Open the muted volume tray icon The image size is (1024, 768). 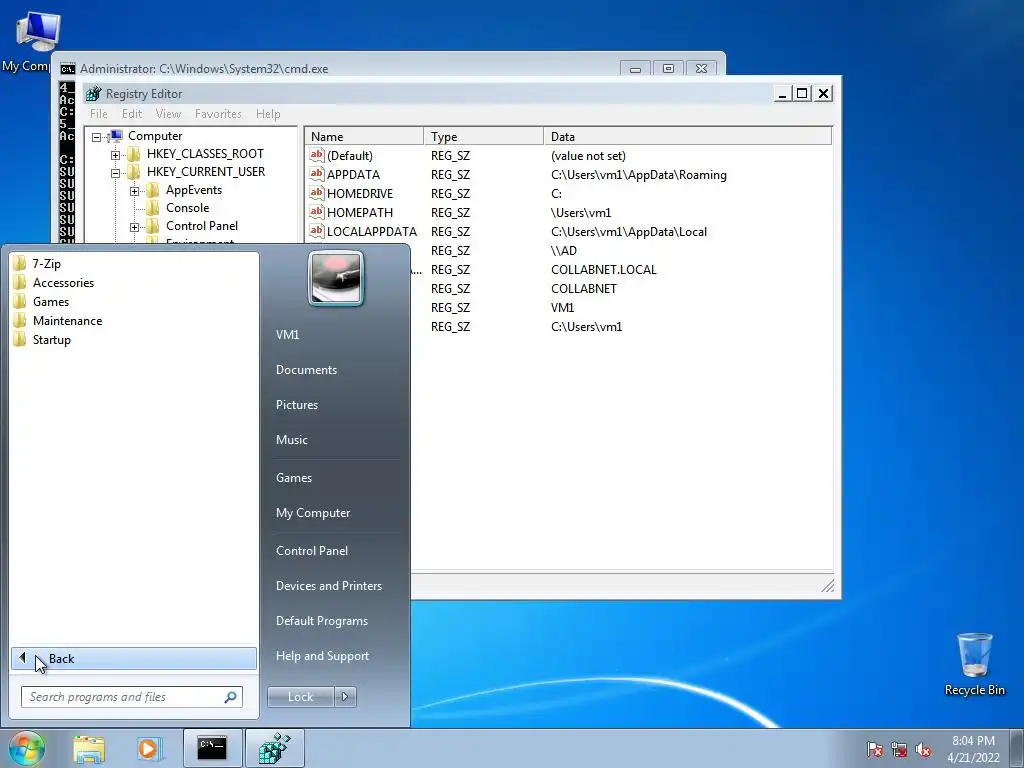[923, 750]
